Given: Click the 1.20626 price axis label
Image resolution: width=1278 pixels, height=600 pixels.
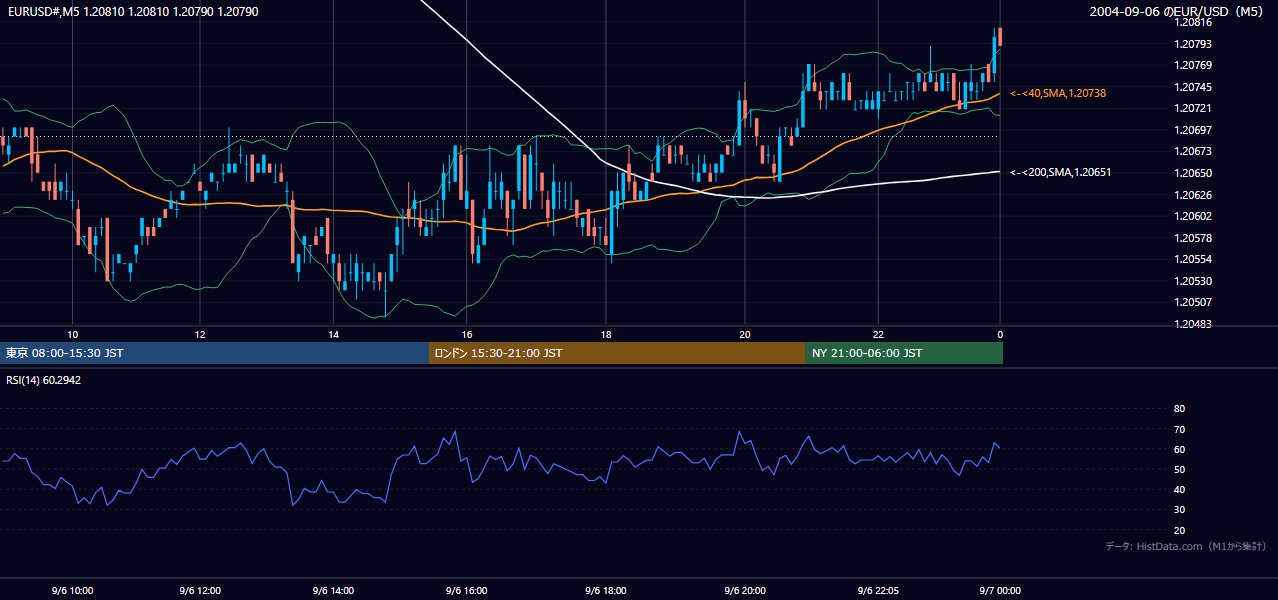Looking at the screenshot, I should (1192, 195).
